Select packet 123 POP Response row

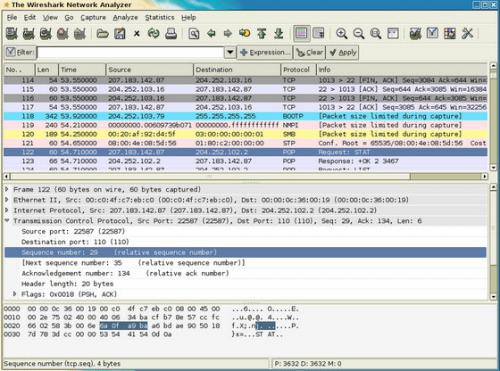(246, 161)
